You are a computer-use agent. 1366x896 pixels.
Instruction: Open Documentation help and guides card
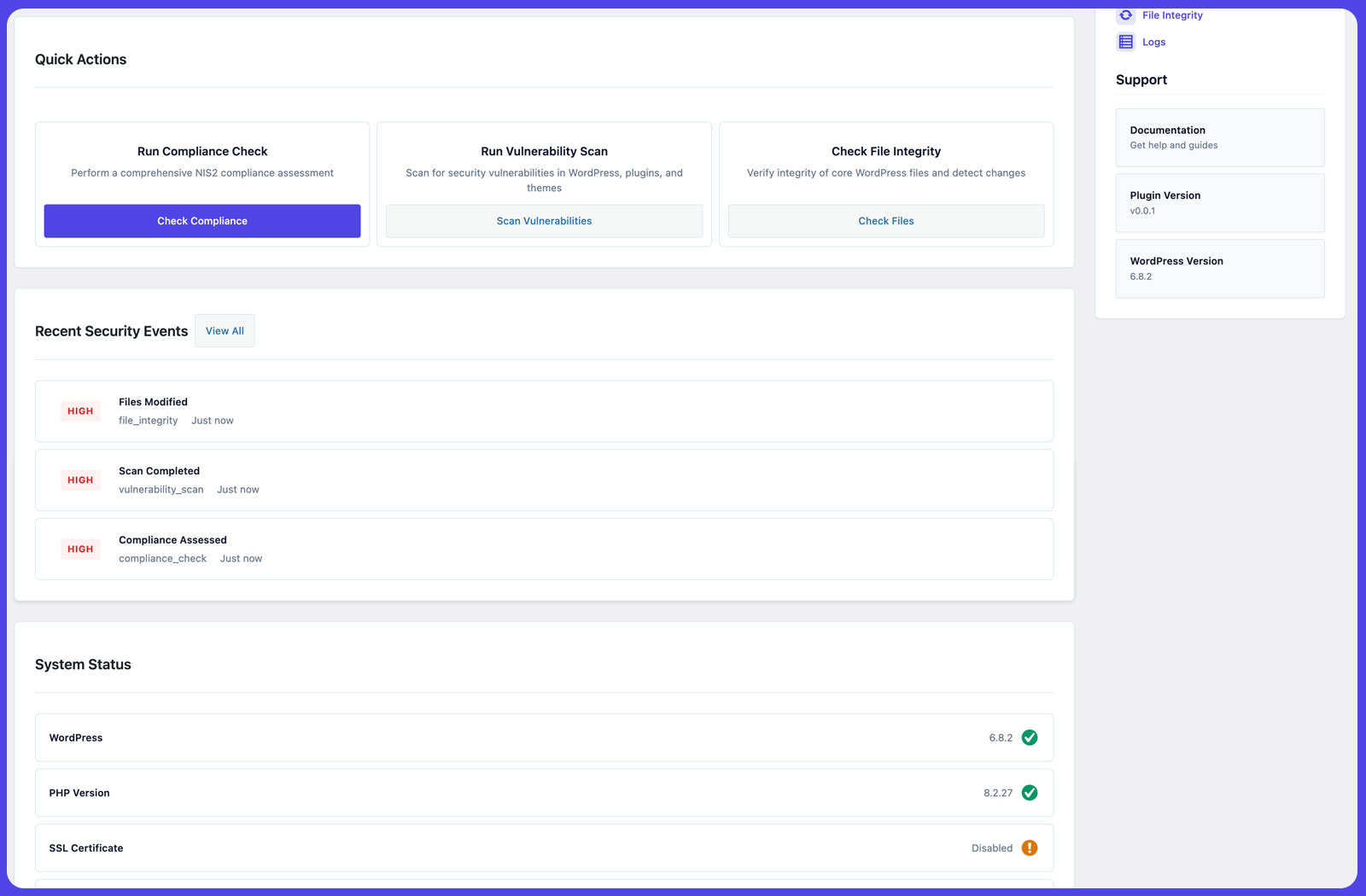pyautogui.click(x=1219, y=137)
